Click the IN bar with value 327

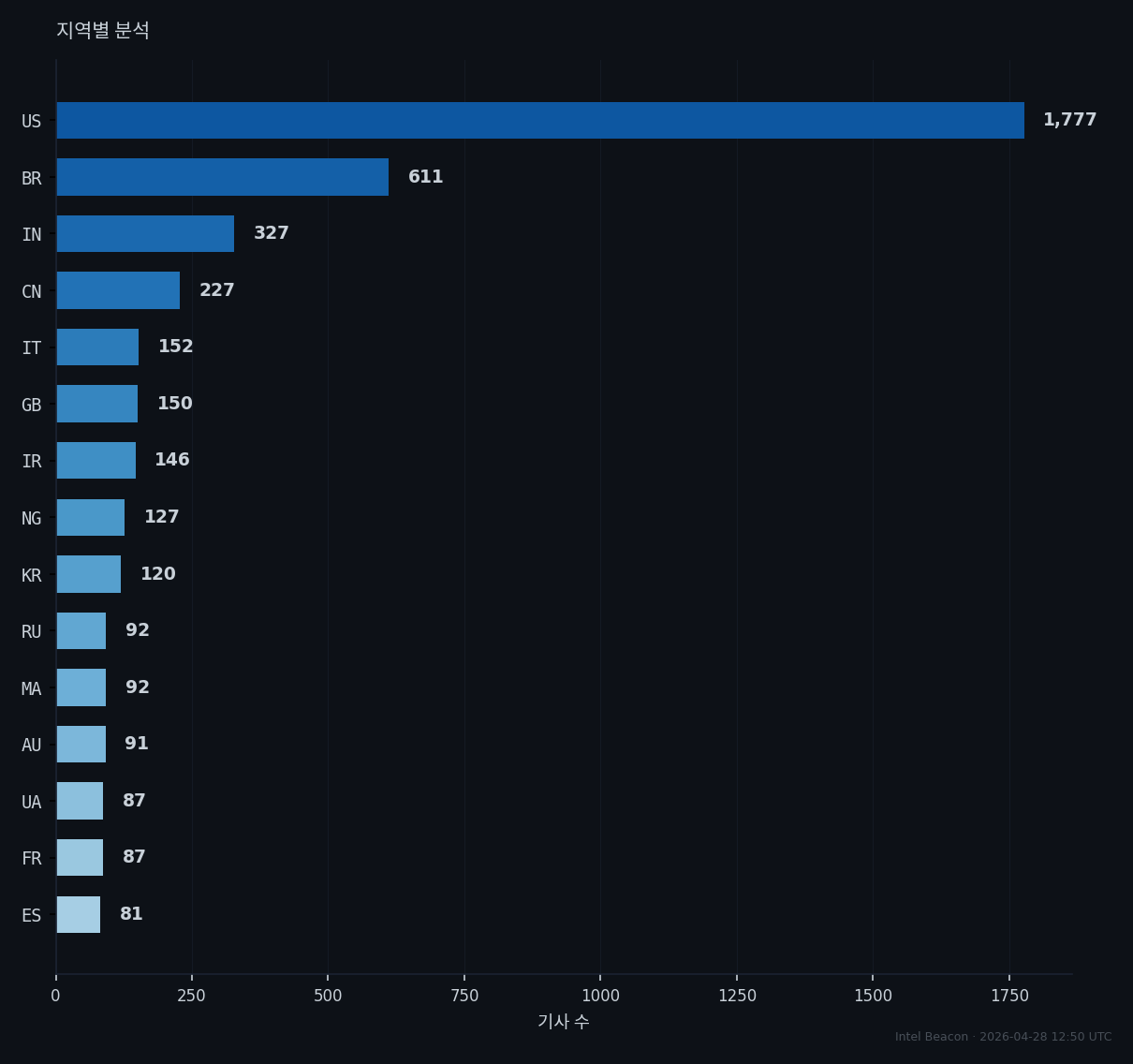(145, 234)
